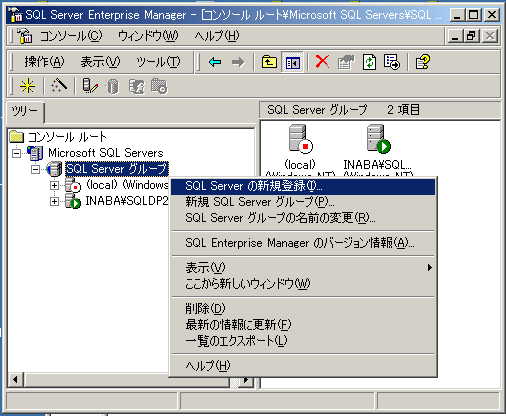
Task: Go up one level folder icon
Action: [x=269, y=62]
